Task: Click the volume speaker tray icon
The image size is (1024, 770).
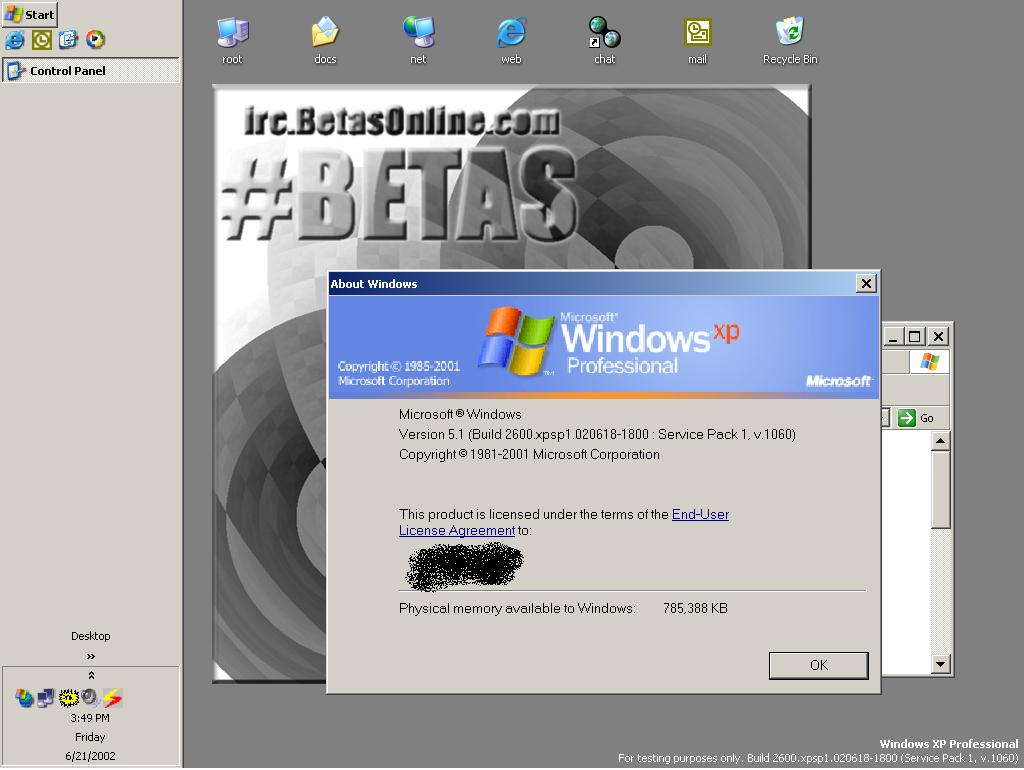Action: [91, 698]
